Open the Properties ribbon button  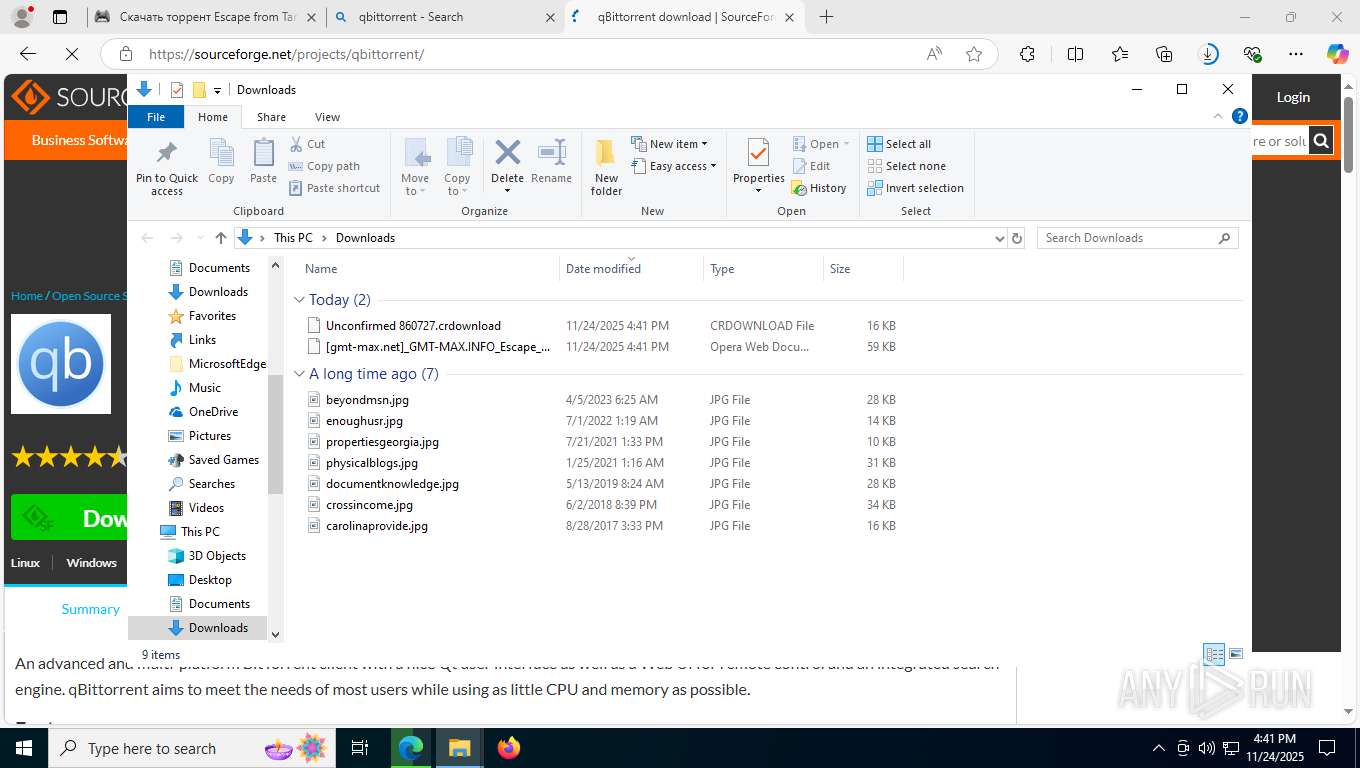[758, 166]
